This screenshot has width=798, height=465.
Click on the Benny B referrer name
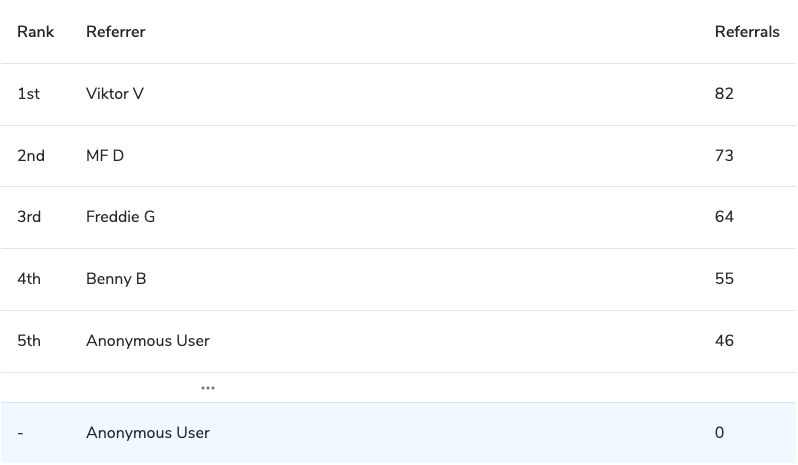pos(116,279)
